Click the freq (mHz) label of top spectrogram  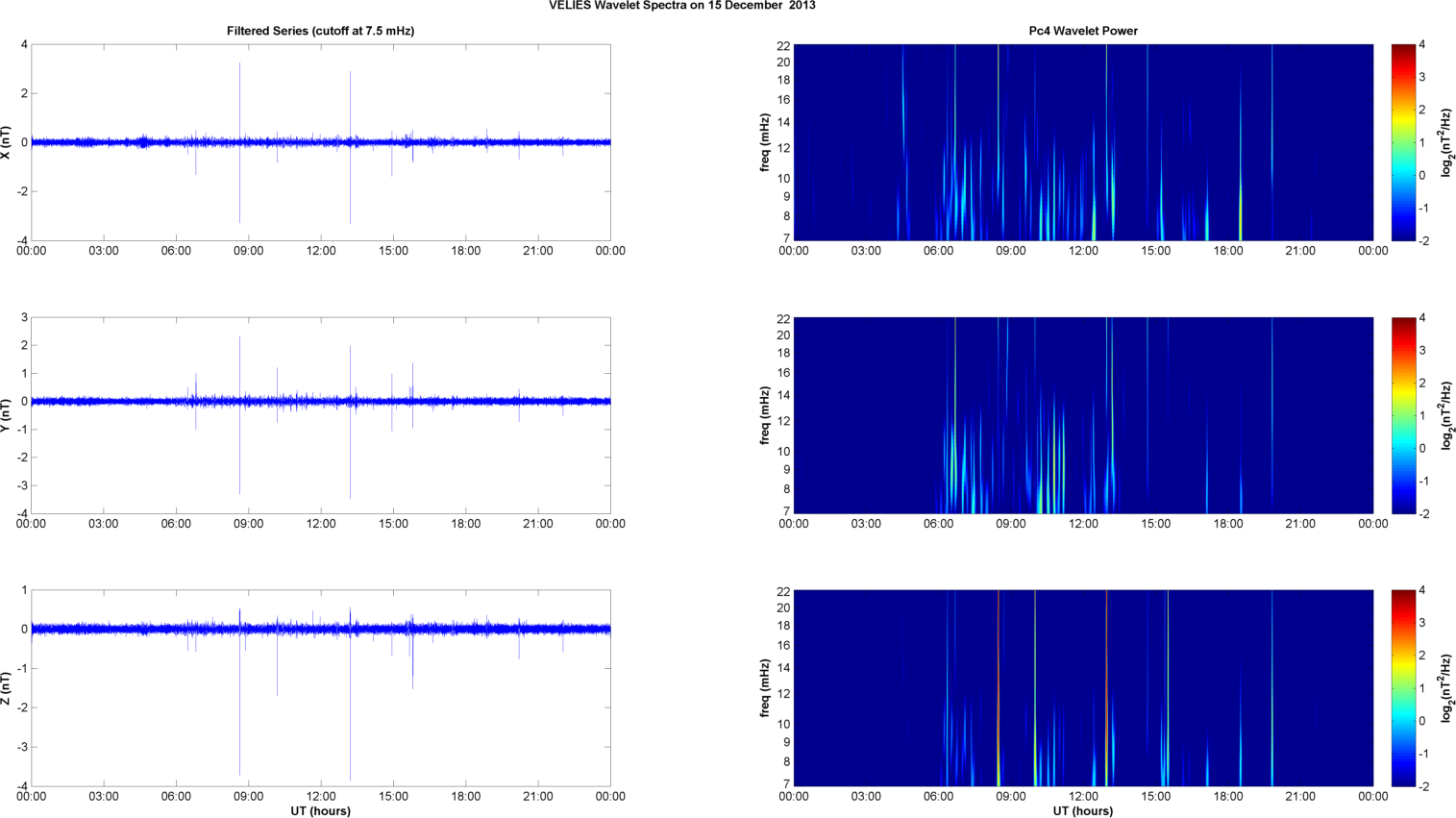[765, 142]
